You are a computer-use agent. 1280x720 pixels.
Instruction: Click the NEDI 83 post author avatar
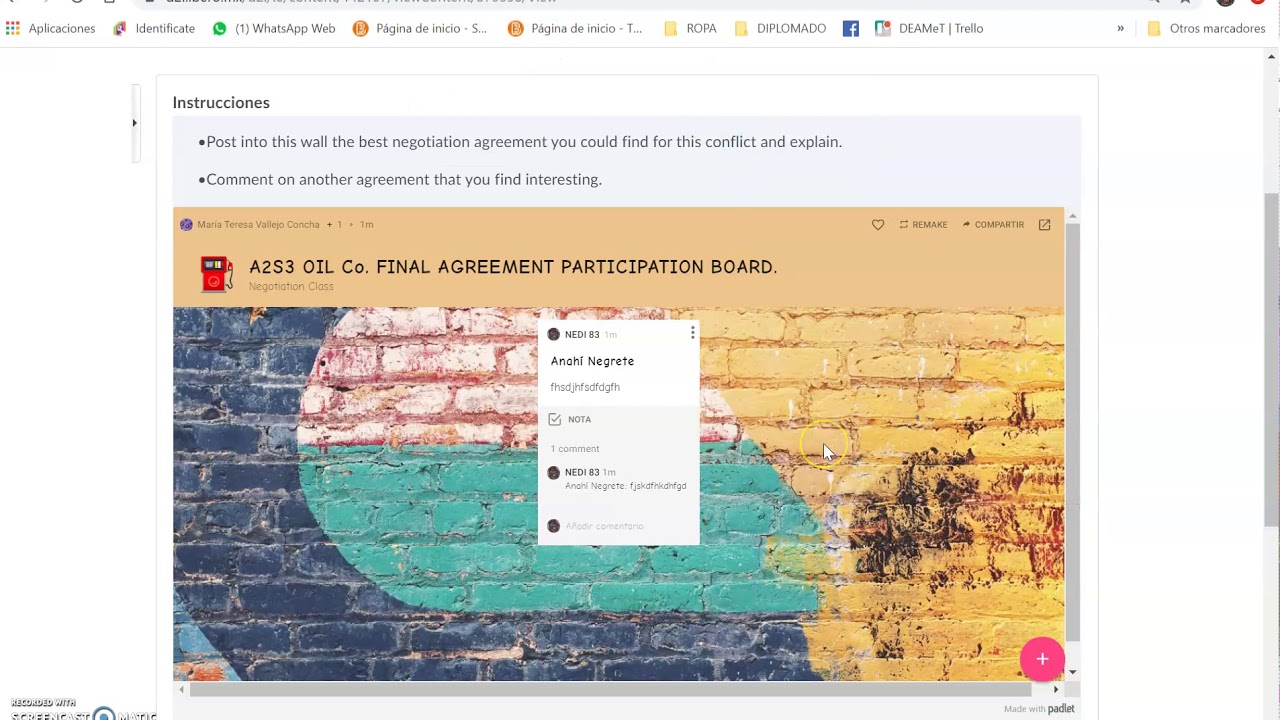[554, 335]
